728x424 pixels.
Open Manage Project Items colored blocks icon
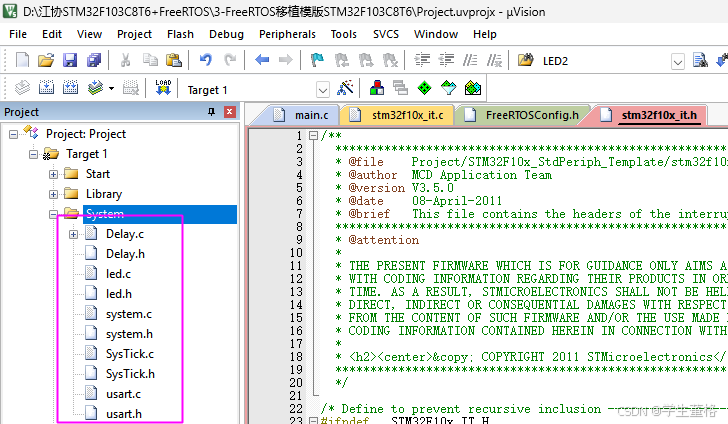click(377, 87)
